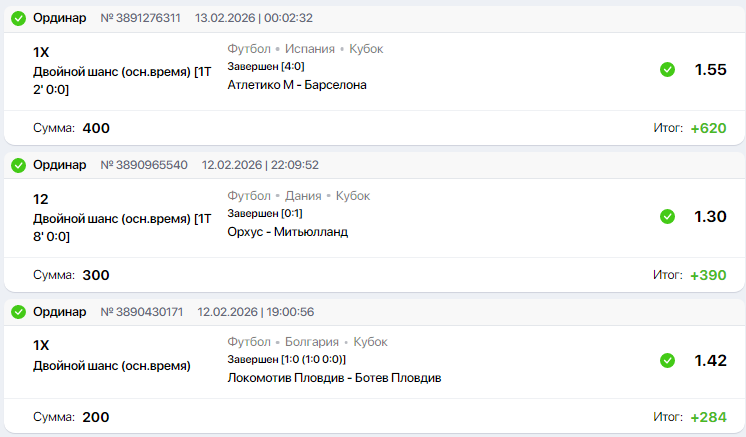Click result total +284
The image size is (746, 437).
(x=708, y=417)
